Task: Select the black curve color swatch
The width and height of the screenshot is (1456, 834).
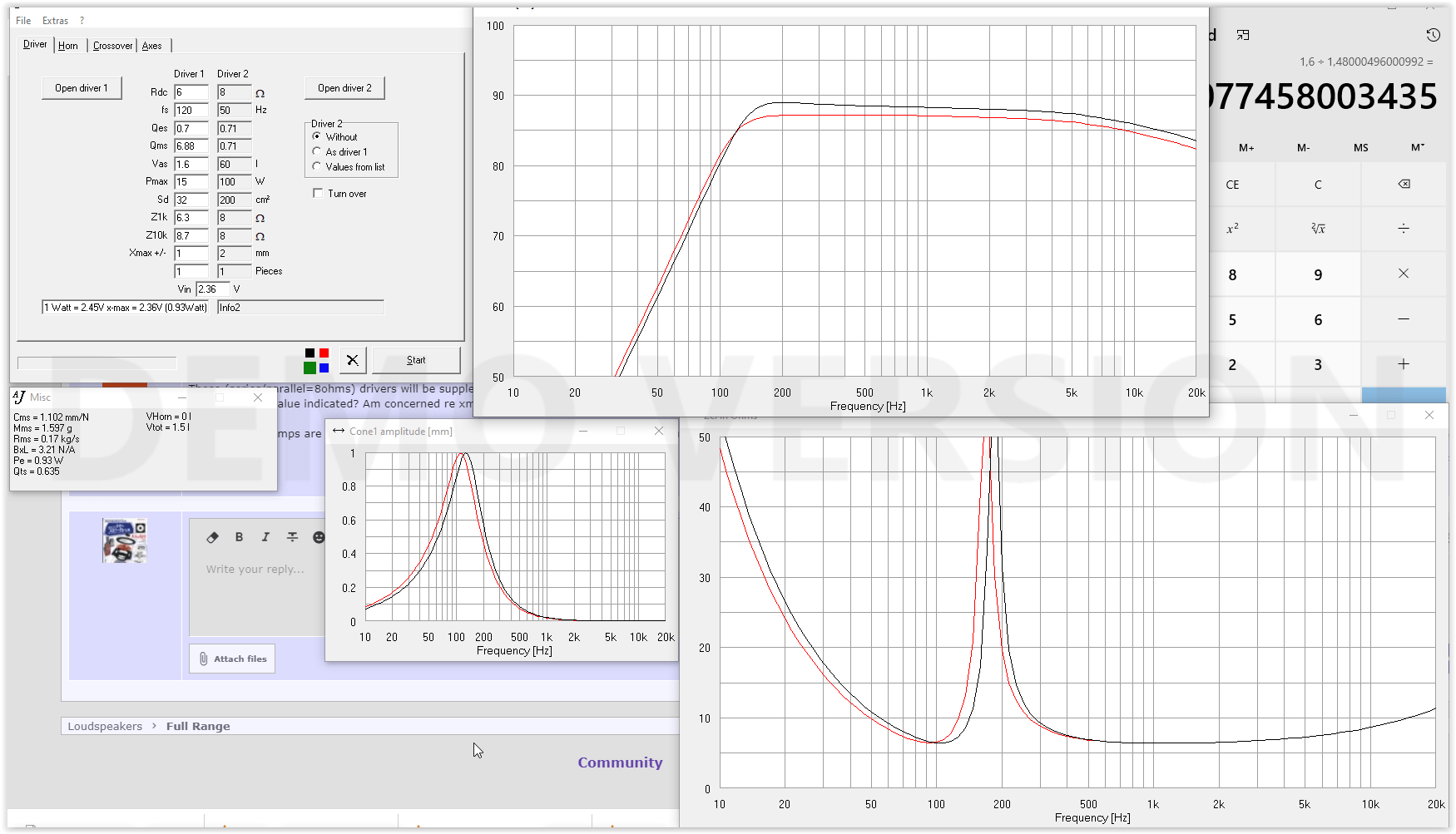Action: click(310, 353)
